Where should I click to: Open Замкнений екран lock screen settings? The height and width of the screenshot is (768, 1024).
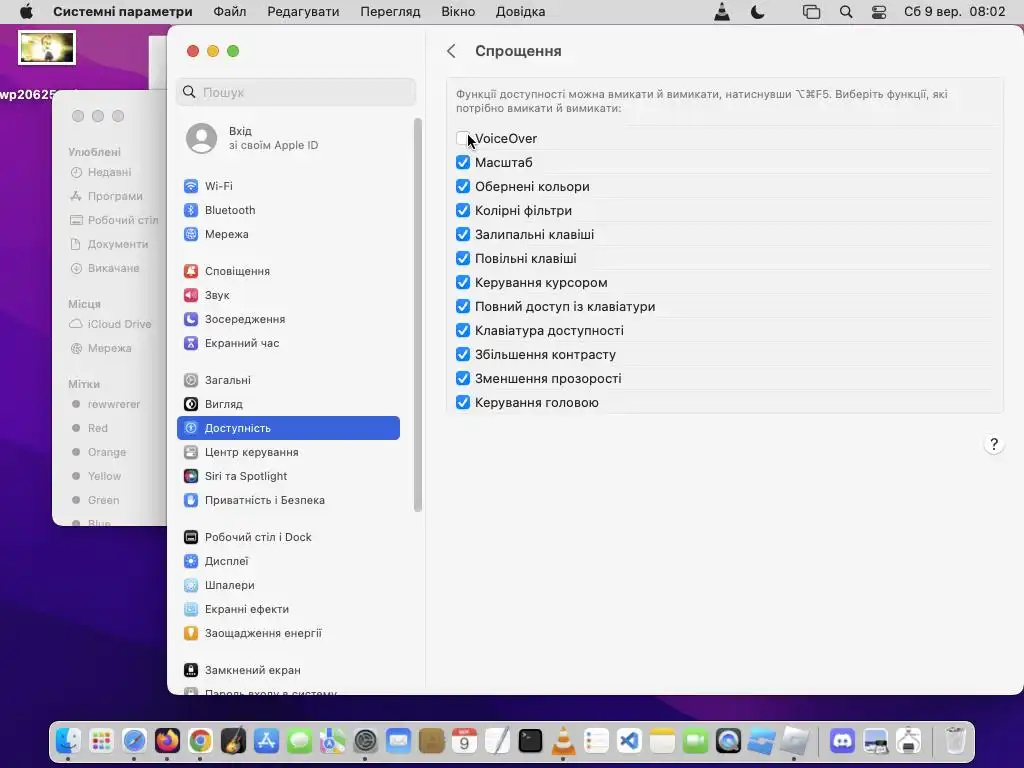pos(288,670)
